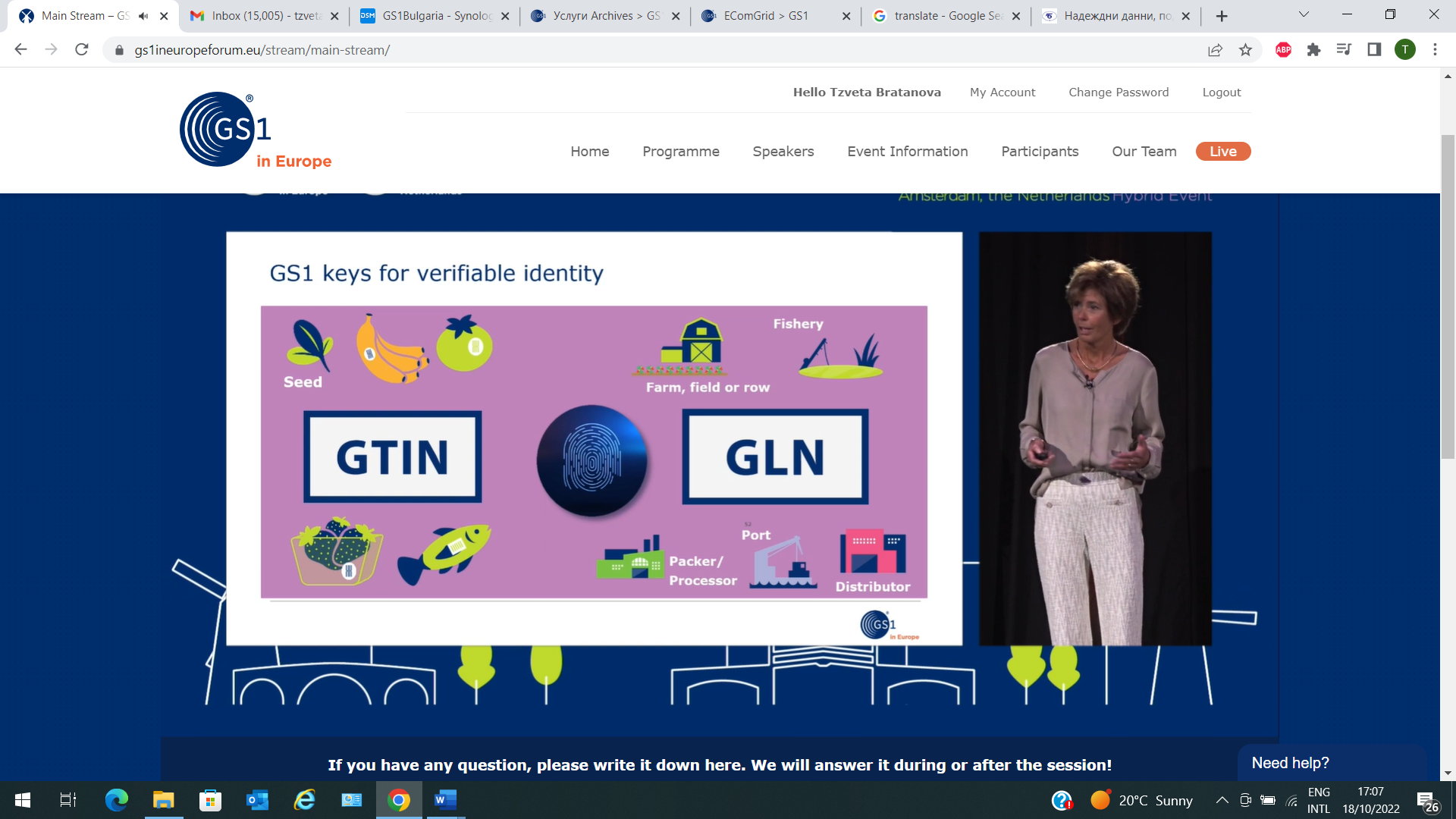Screen dimensions: 1456x819
Task: Open the Participants page
Action: click(1040, 152)
